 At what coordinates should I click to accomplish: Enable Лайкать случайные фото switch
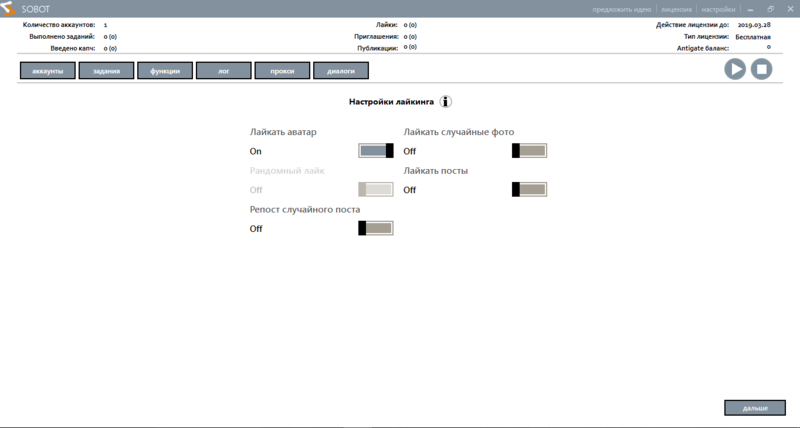pyautogui.click(x=529, y=151)
